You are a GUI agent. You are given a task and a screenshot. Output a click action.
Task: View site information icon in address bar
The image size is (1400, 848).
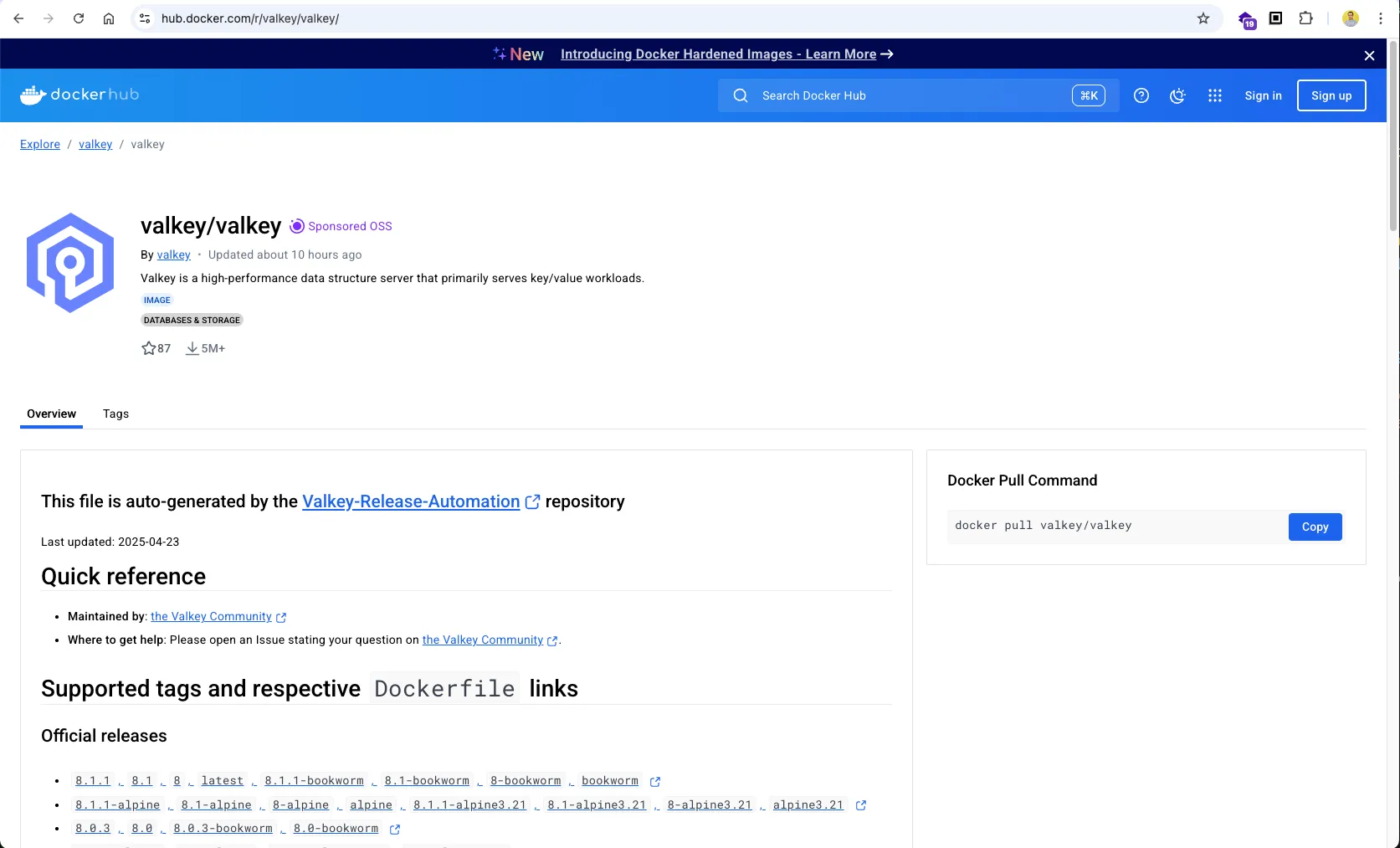tap(145, 18)
